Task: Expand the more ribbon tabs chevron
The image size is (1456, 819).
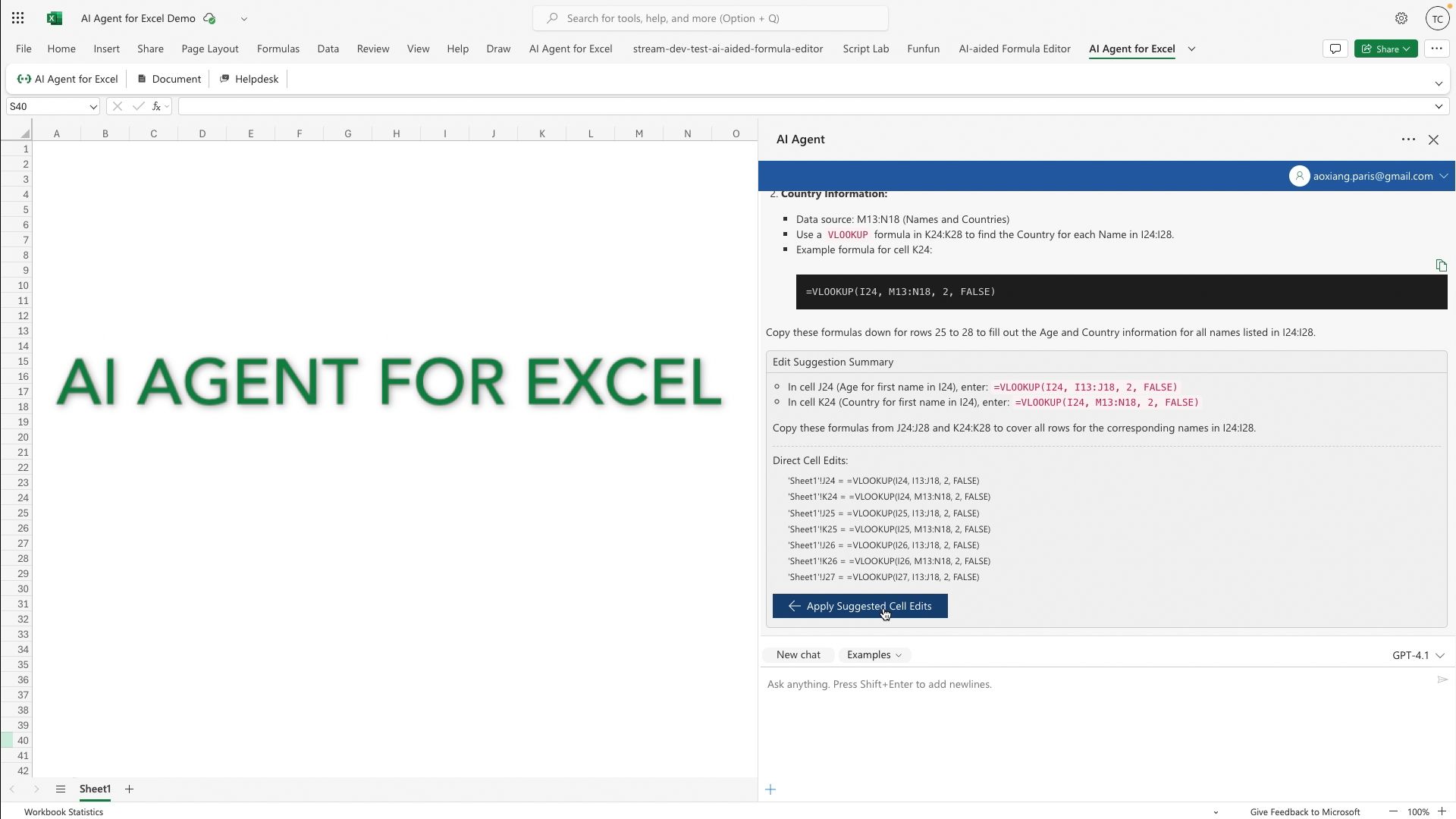Action: [x=1191, y=49]
